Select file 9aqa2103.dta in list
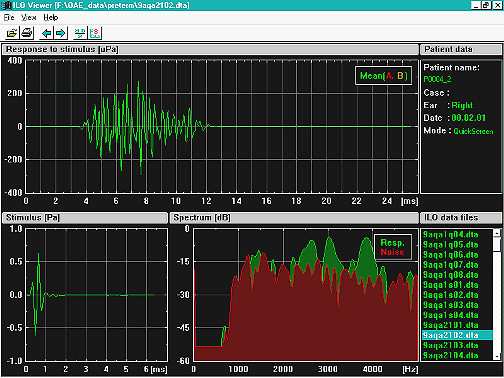 pos(451,345)
